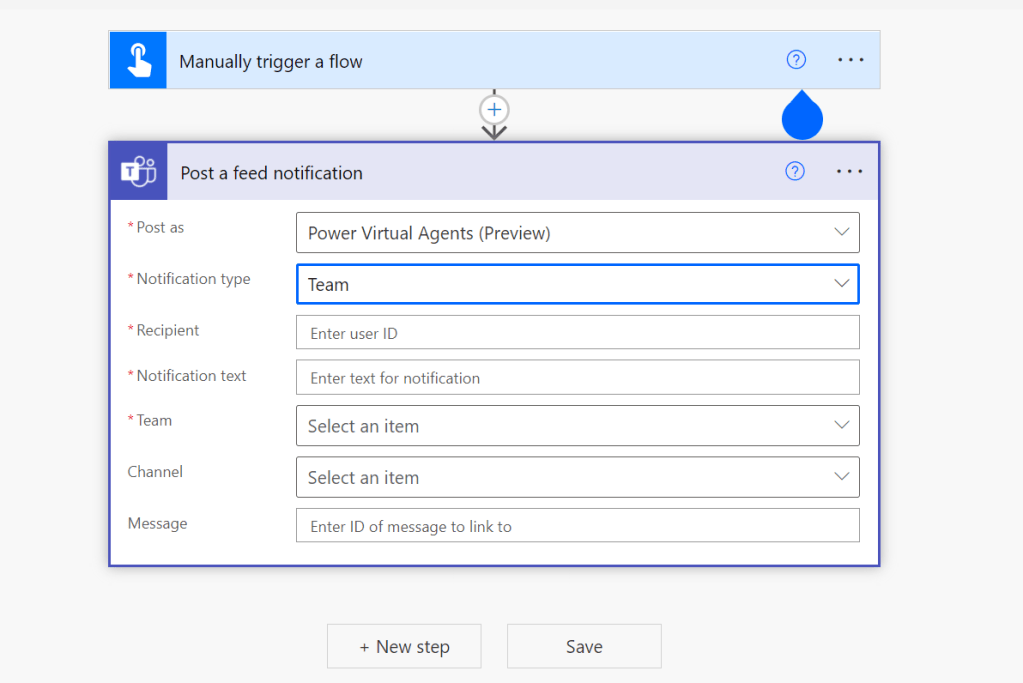Open the Notification type dropdown
This screenshot has width=1023, height=683.
(577, 284)
